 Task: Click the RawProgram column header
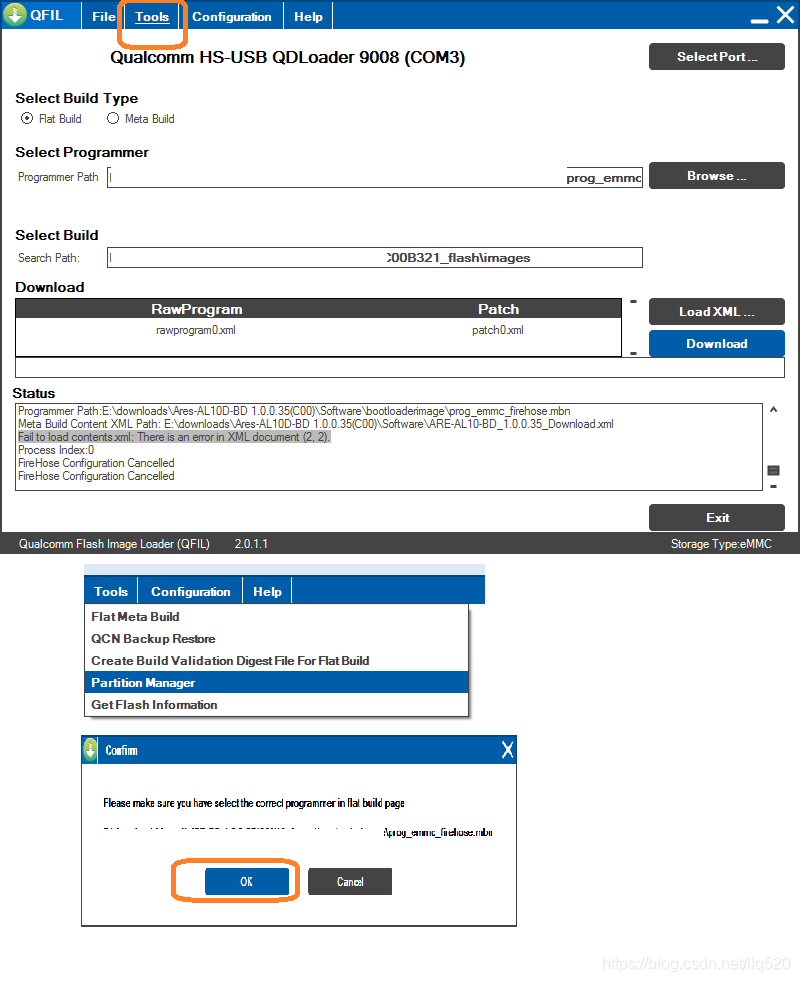coord(197,309)
